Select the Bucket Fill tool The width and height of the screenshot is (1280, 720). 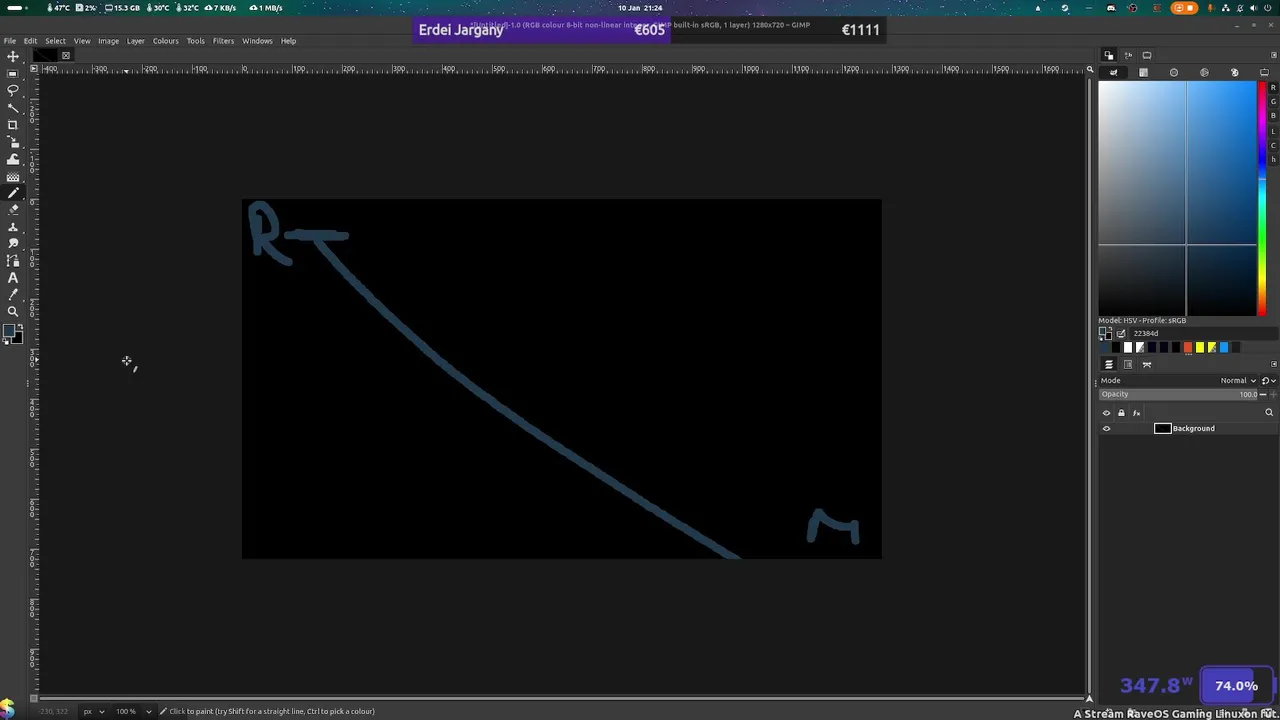click(13, 177)
